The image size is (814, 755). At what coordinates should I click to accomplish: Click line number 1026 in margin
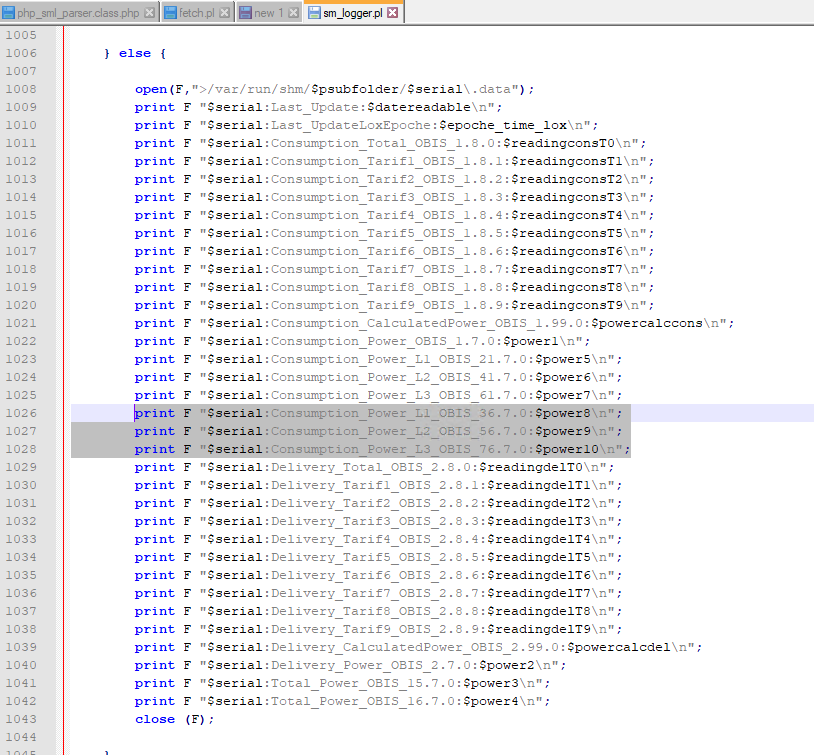[21, 413]
